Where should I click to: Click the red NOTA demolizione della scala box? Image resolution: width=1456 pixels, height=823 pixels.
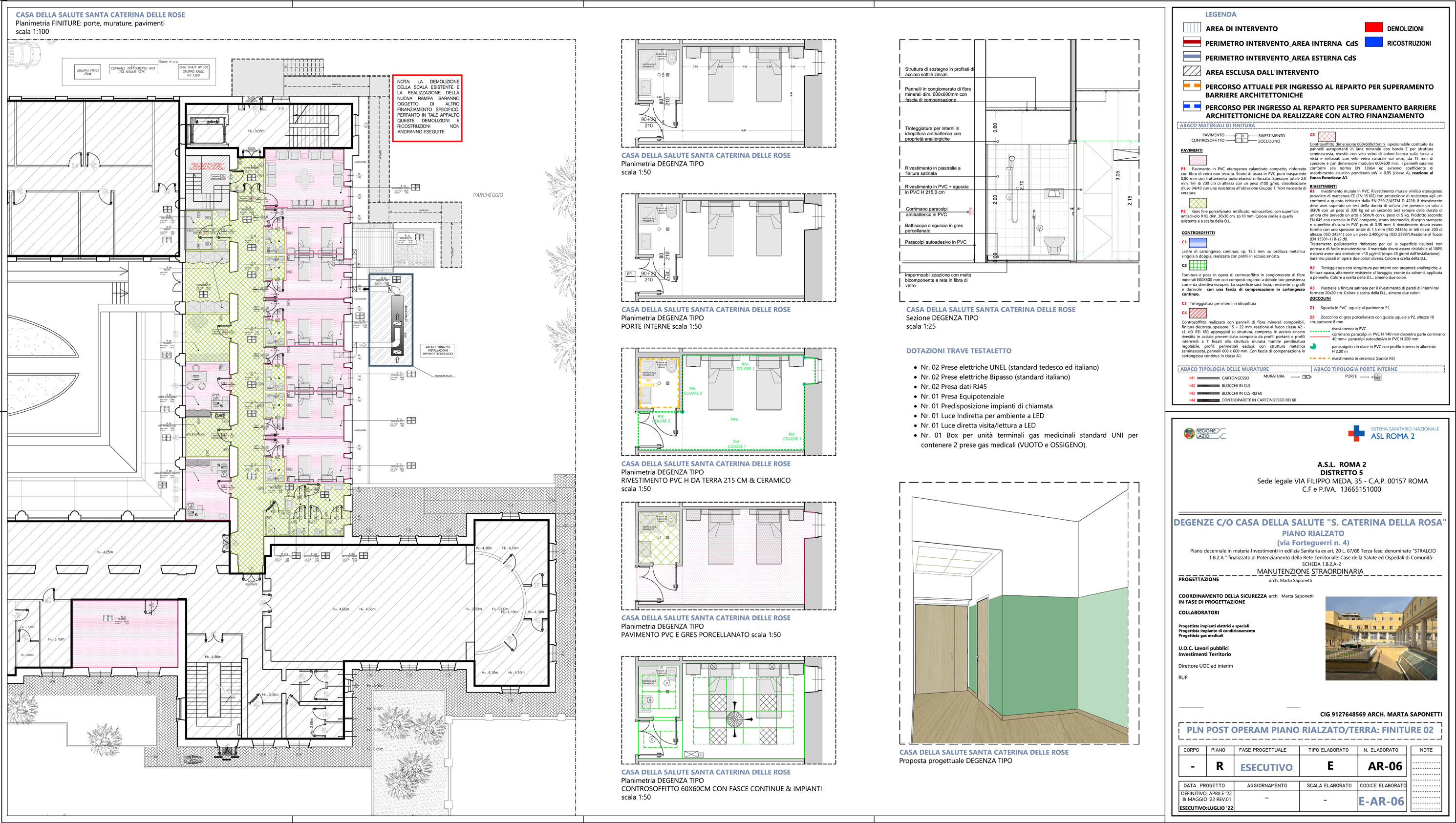[x=428, y=108]
